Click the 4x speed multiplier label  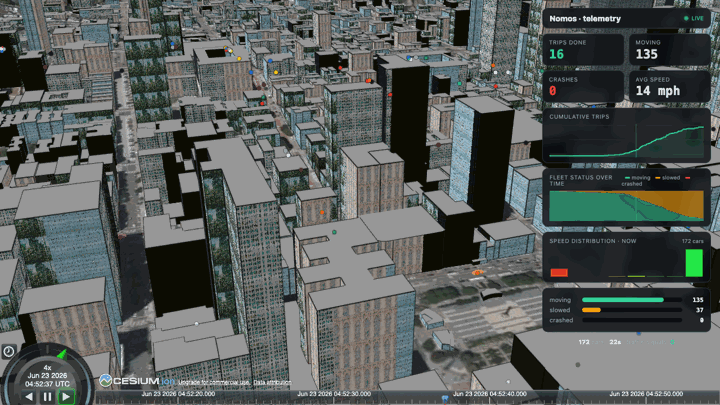click(47, 367)
